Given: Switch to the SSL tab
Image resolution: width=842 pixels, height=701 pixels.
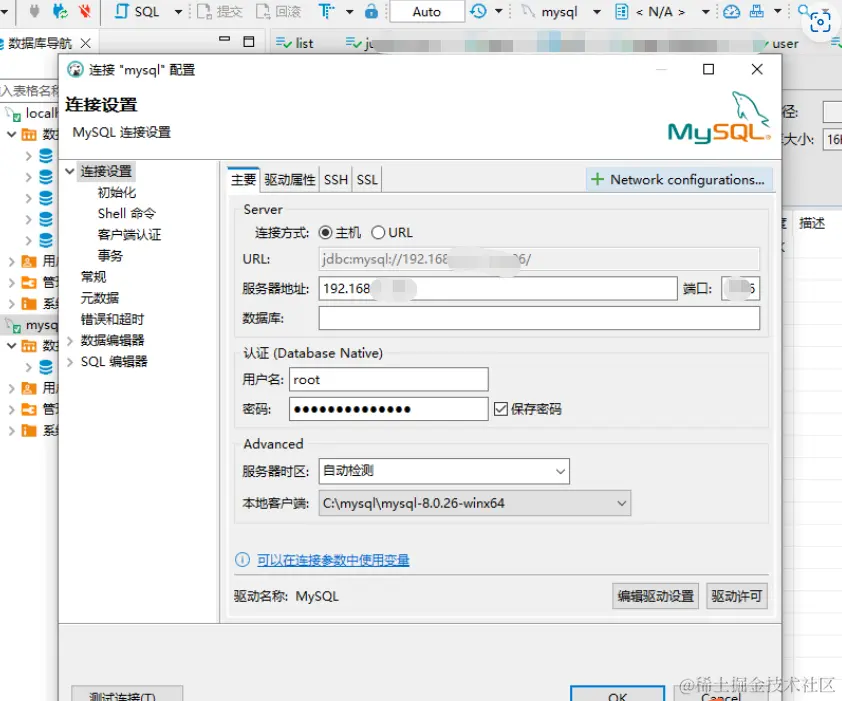Looking at the screenshot, I should pyautogui.click(x=367, y=179).
